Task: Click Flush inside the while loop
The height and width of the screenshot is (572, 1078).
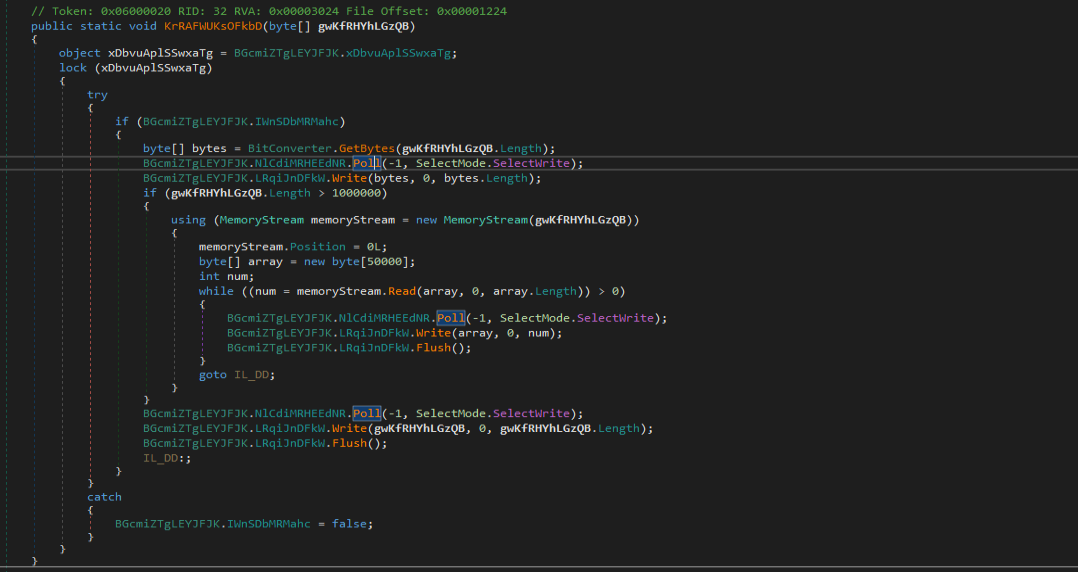Action: point(433,348)
